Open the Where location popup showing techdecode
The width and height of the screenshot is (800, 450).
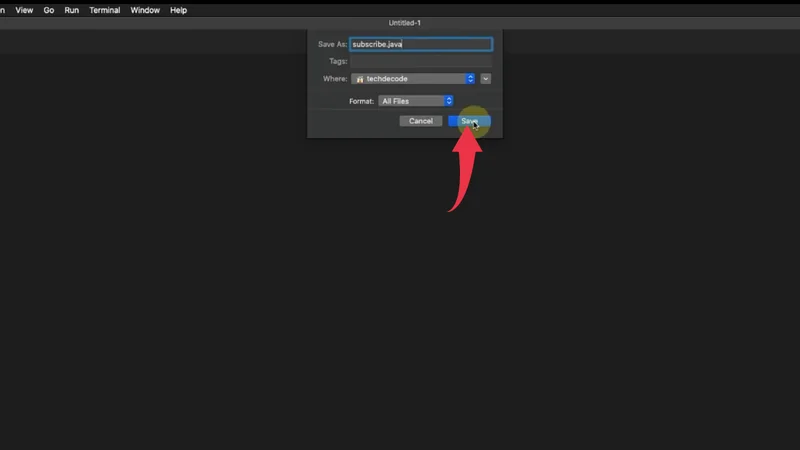click(x=410, y=79)
